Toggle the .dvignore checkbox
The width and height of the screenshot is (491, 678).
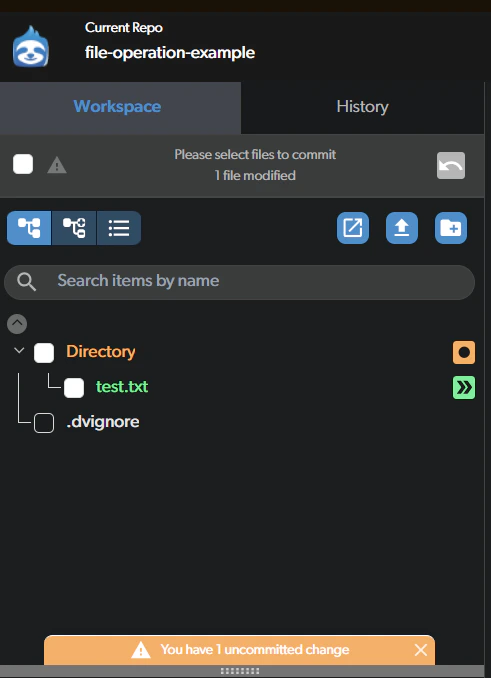click(44, 423)
